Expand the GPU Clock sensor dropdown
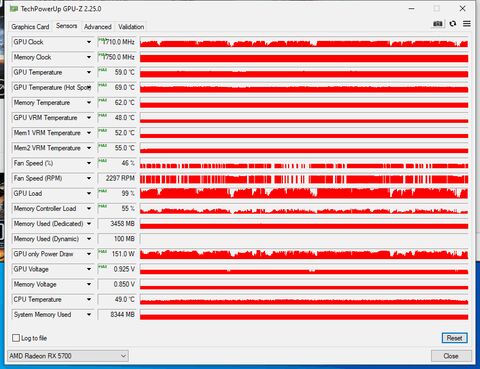480x369 pixels. 89,42
